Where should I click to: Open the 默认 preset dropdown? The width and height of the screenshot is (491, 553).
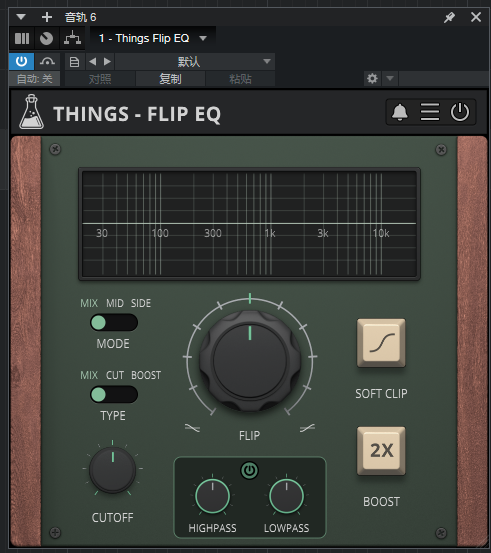point(195,62)
